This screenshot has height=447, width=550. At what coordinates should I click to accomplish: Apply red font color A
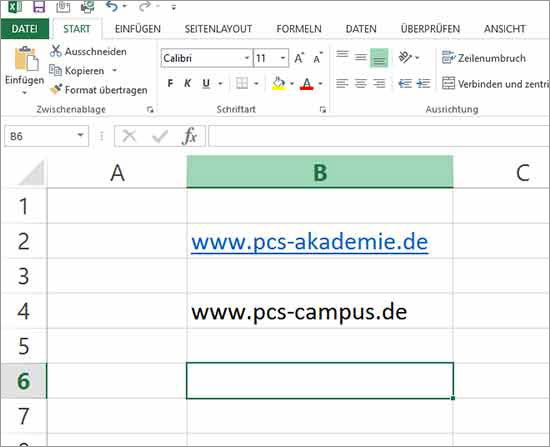click(x=307, y=84)
